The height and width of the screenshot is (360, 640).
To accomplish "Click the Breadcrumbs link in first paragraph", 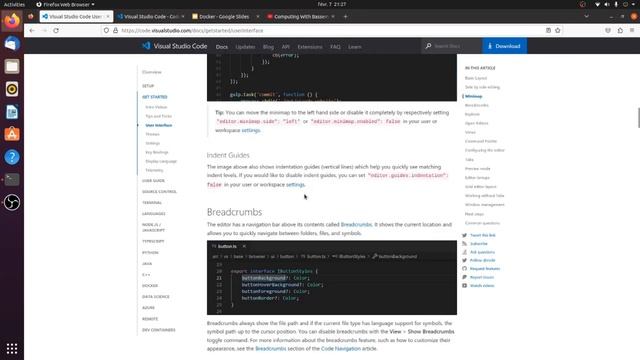I will coord(356,224).
